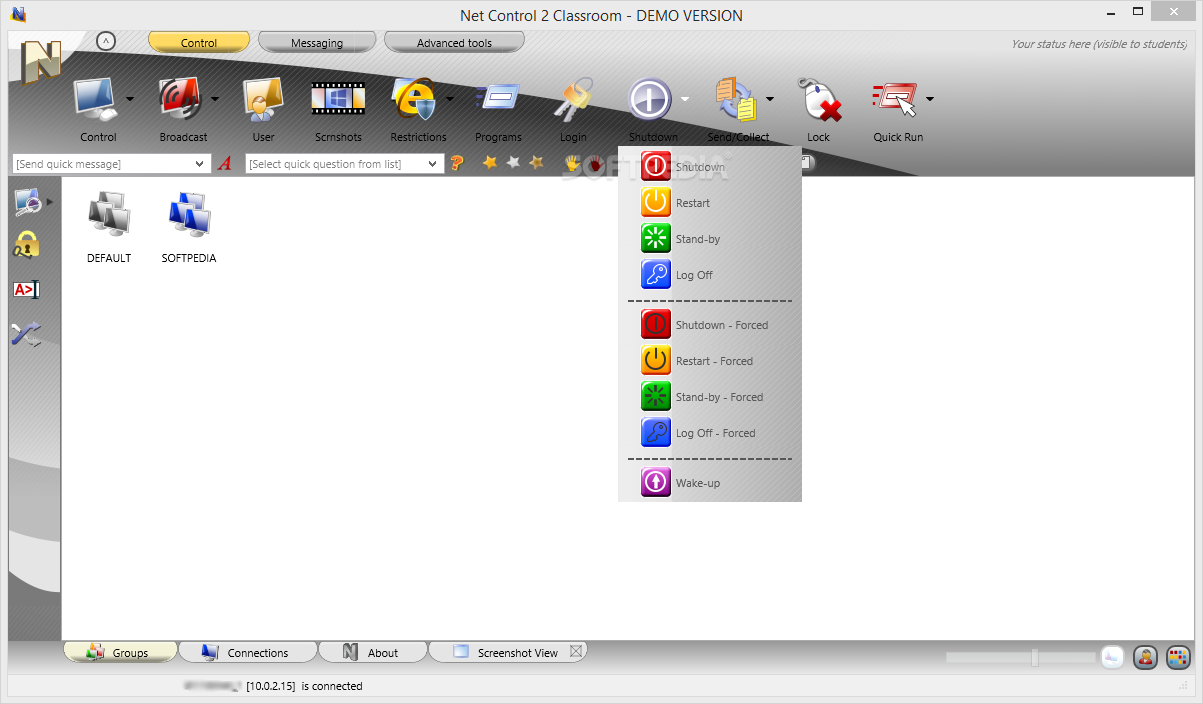
Task: Click the Net Control N logo
Action: pos(40,64)
